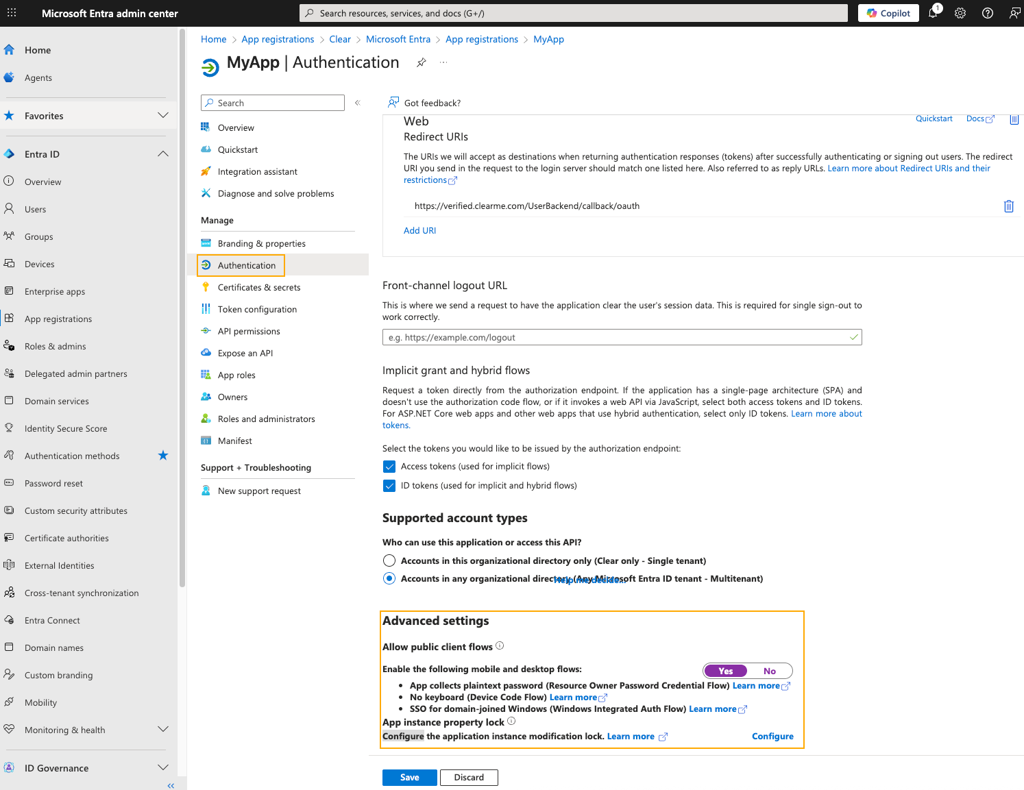Select multitenant accounts radio button
The height and width of the screenshot is (790, 1024).
pos(389,578)
